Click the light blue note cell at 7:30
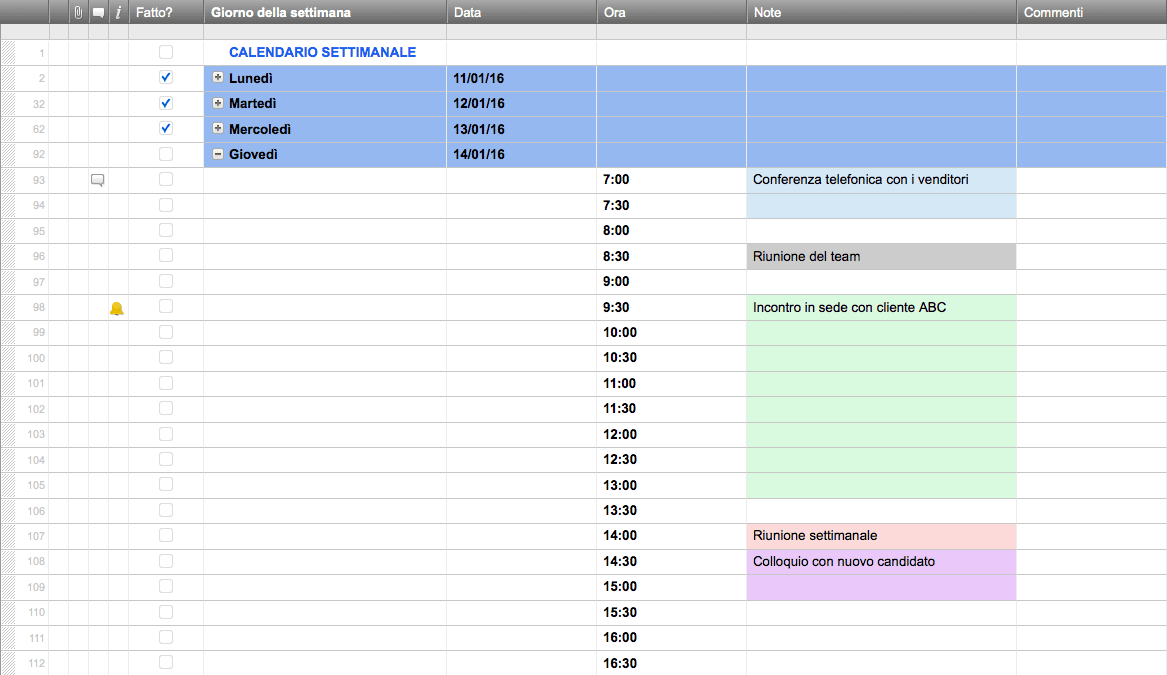The height and width of the screenshot is (675, 1167). tap(881, 205)
